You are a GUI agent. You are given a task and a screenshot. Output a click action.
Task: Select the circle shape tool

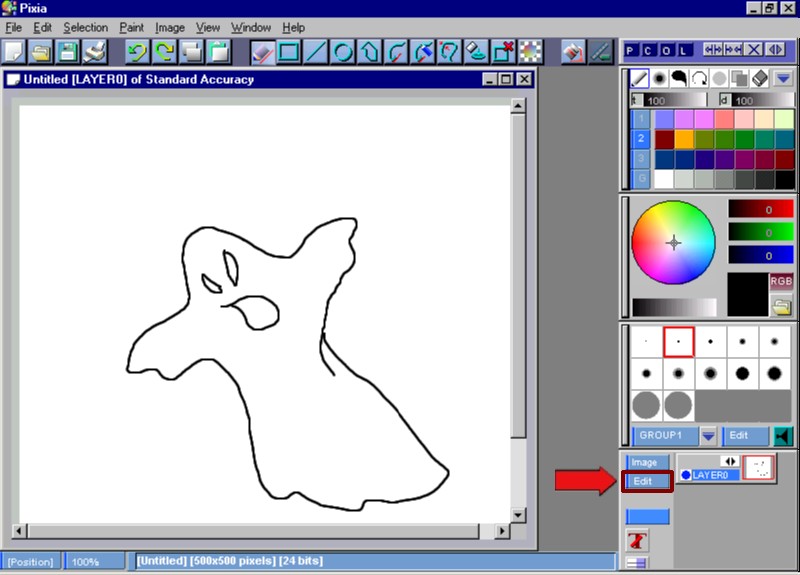click(x=343, y=51)
